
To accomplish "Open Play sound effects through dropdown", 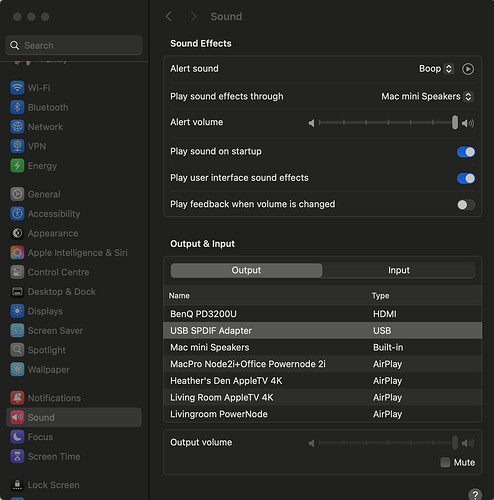I will (427, 96).
